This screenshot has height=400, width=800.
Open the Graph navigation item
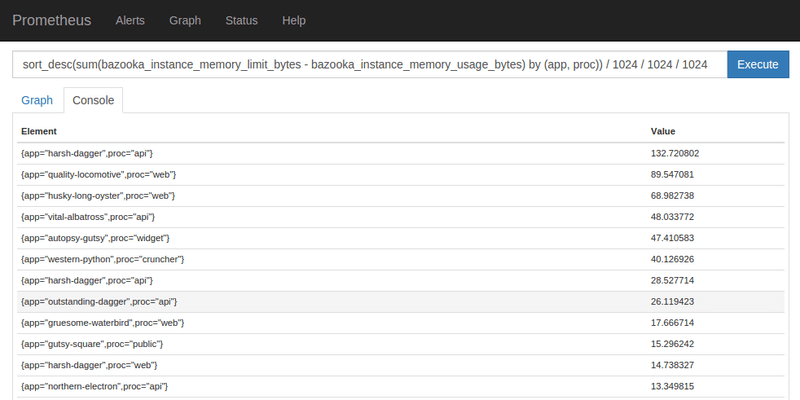pos(185,20)
